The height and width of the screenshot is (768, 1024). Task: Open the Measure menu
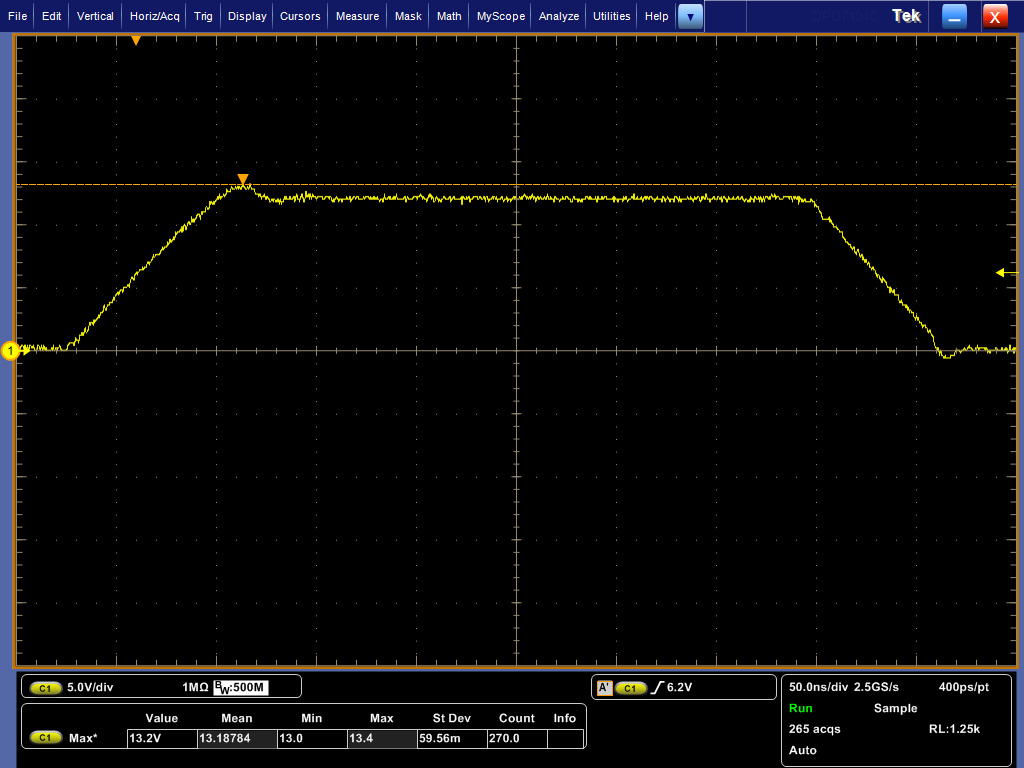coord(357,16)
